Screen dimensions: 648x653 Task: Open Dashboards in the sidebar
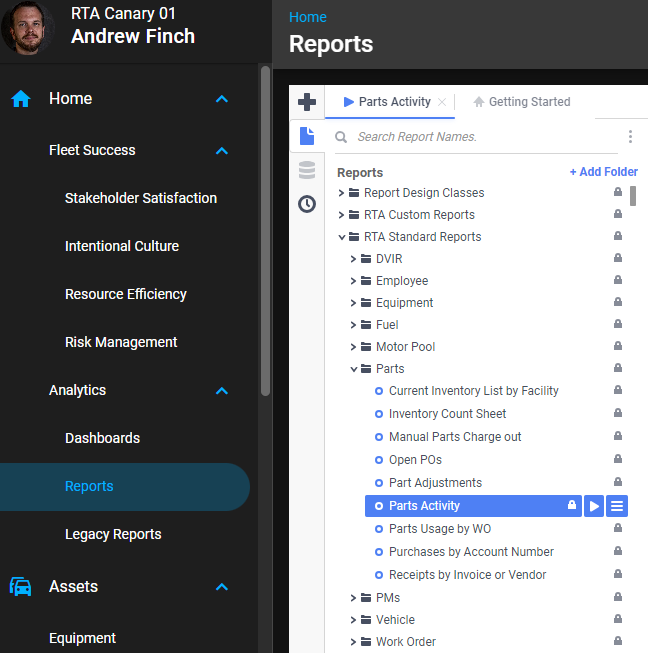coord(102,438)
